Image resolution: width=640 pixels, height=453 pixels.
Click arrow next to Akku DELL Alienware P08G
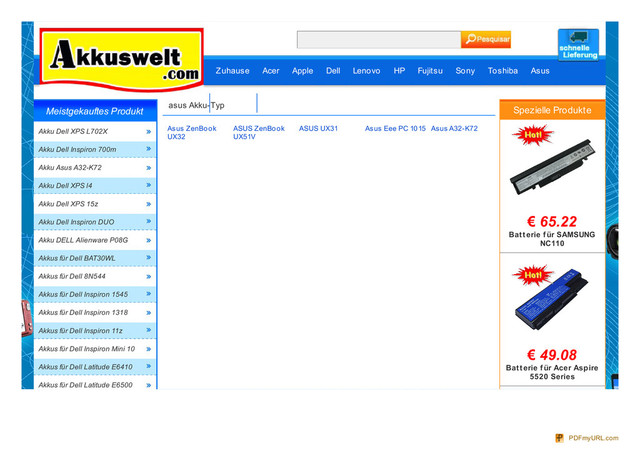tap(149, 240)
